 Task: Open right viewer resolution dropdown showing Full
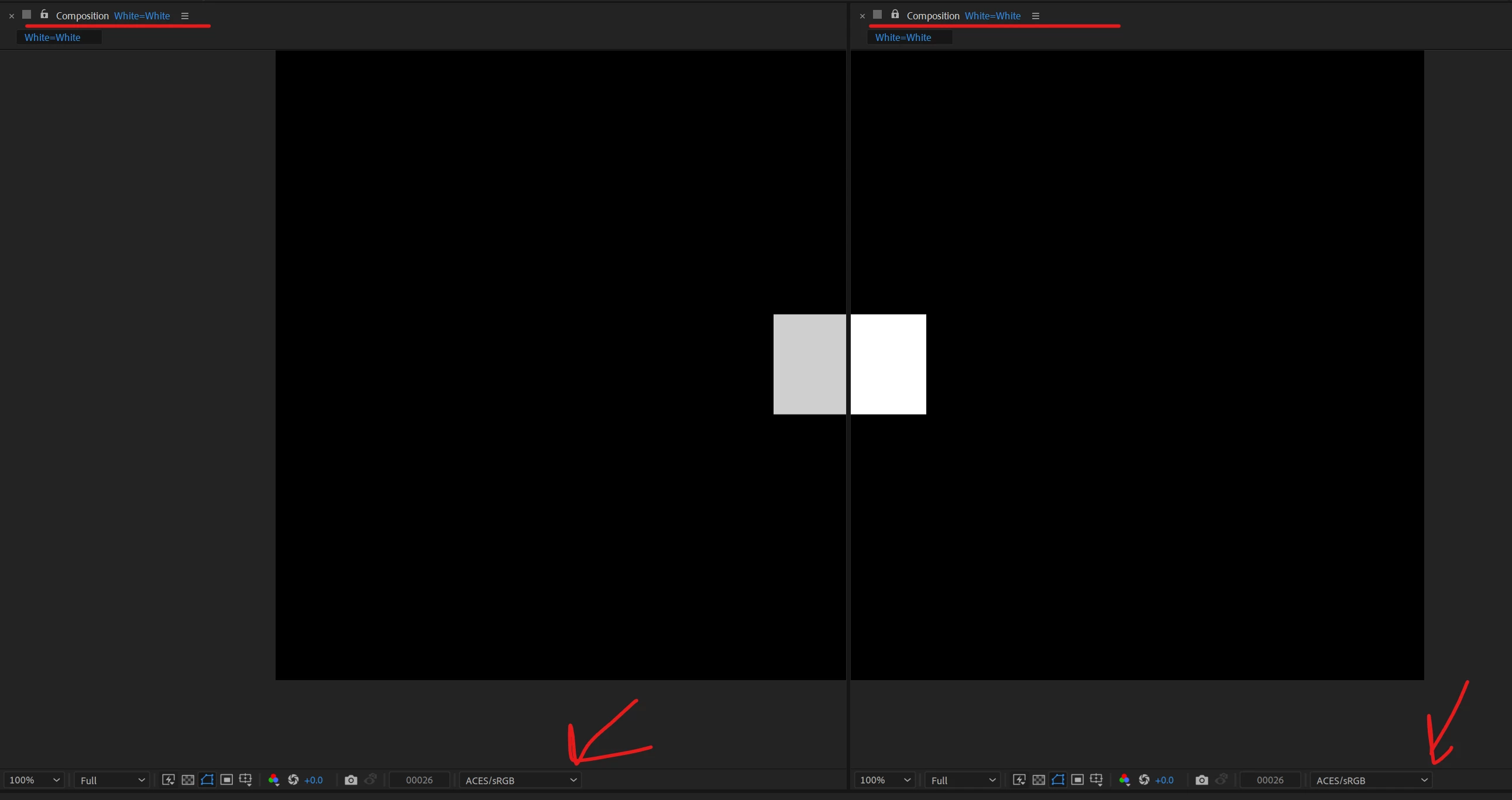tap(963, 780)
